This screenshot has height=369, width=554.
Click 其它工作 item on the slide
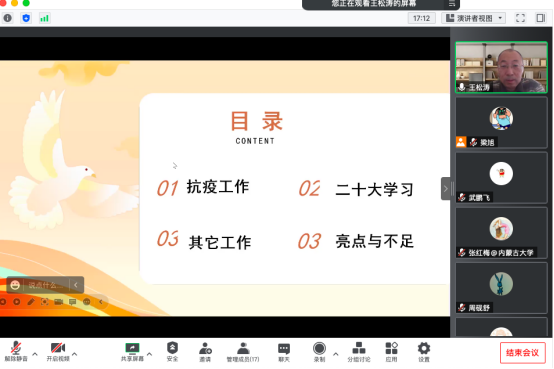pos(220,242)
